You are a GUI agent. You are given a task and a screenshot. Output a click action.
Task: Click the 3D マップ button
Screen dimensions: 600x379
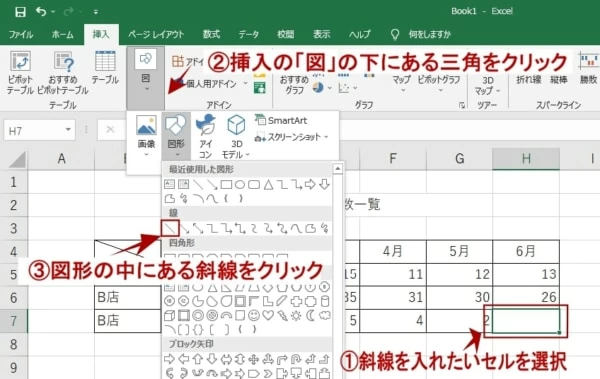488,85
